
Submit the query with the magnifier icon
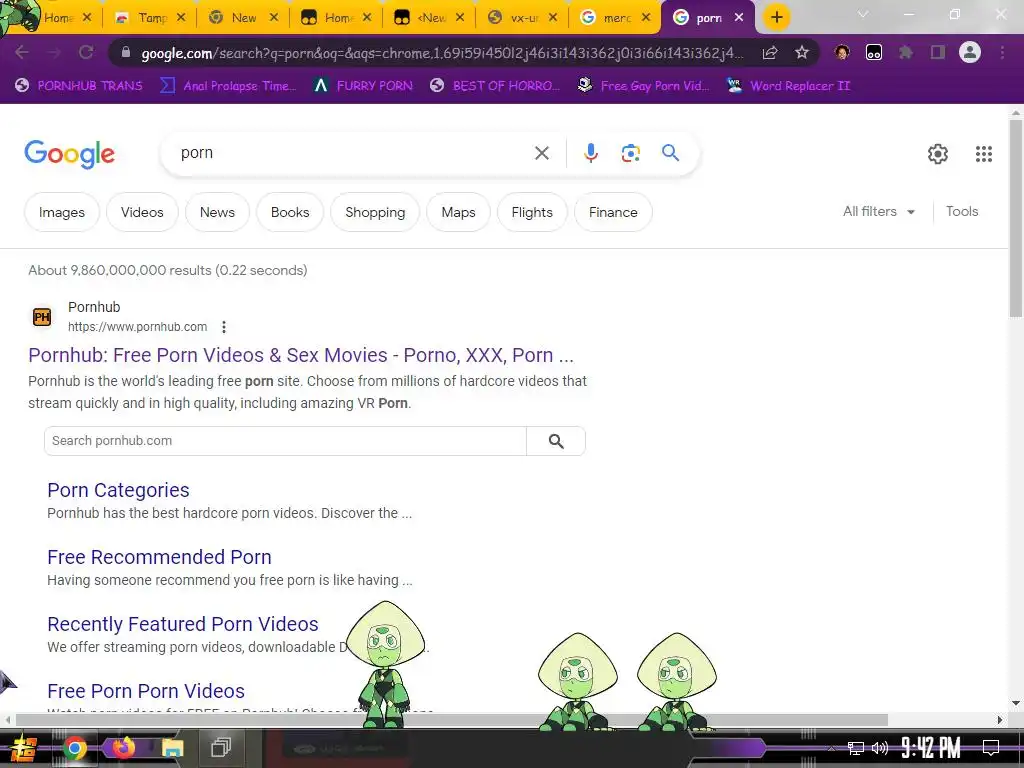670,153
